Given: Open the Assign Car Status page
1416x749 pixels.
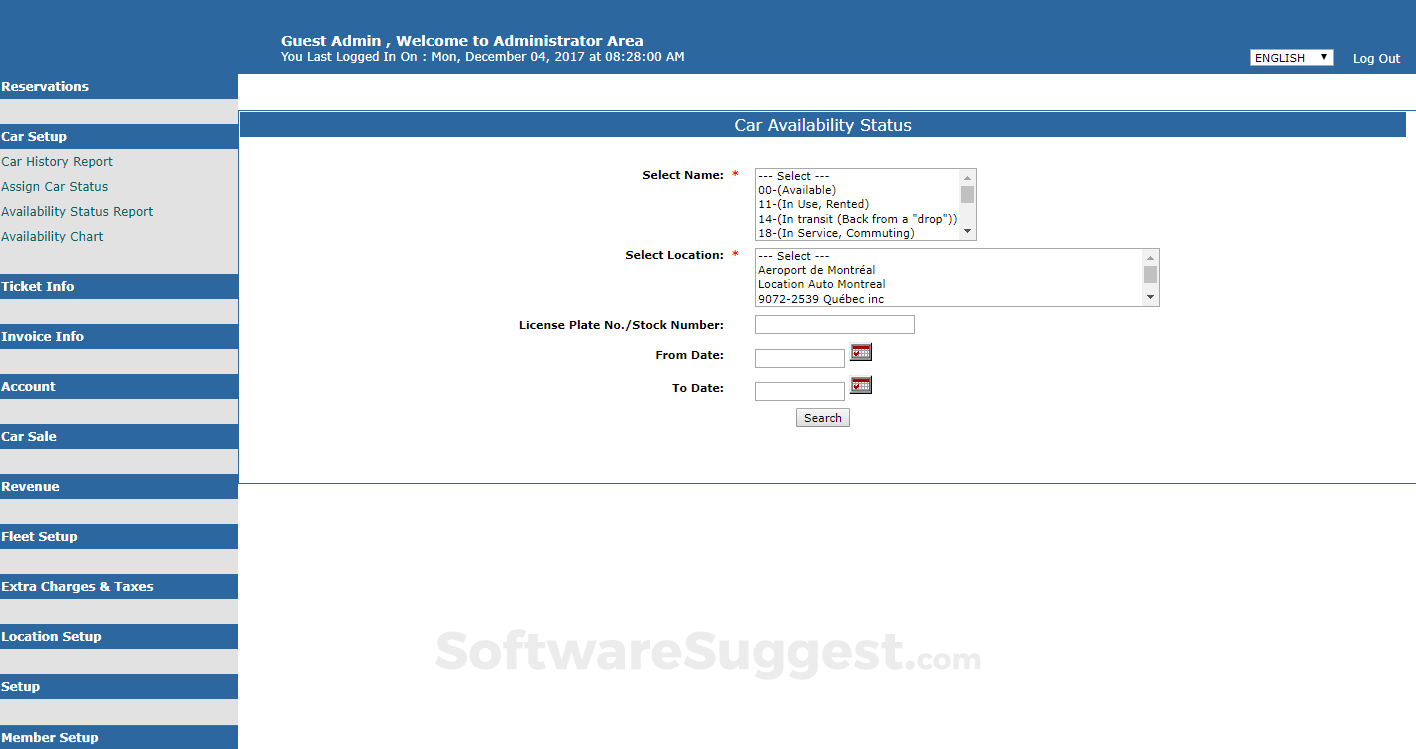Looking at the screenshot, I should pyautogui.click(x=55, y=186).
